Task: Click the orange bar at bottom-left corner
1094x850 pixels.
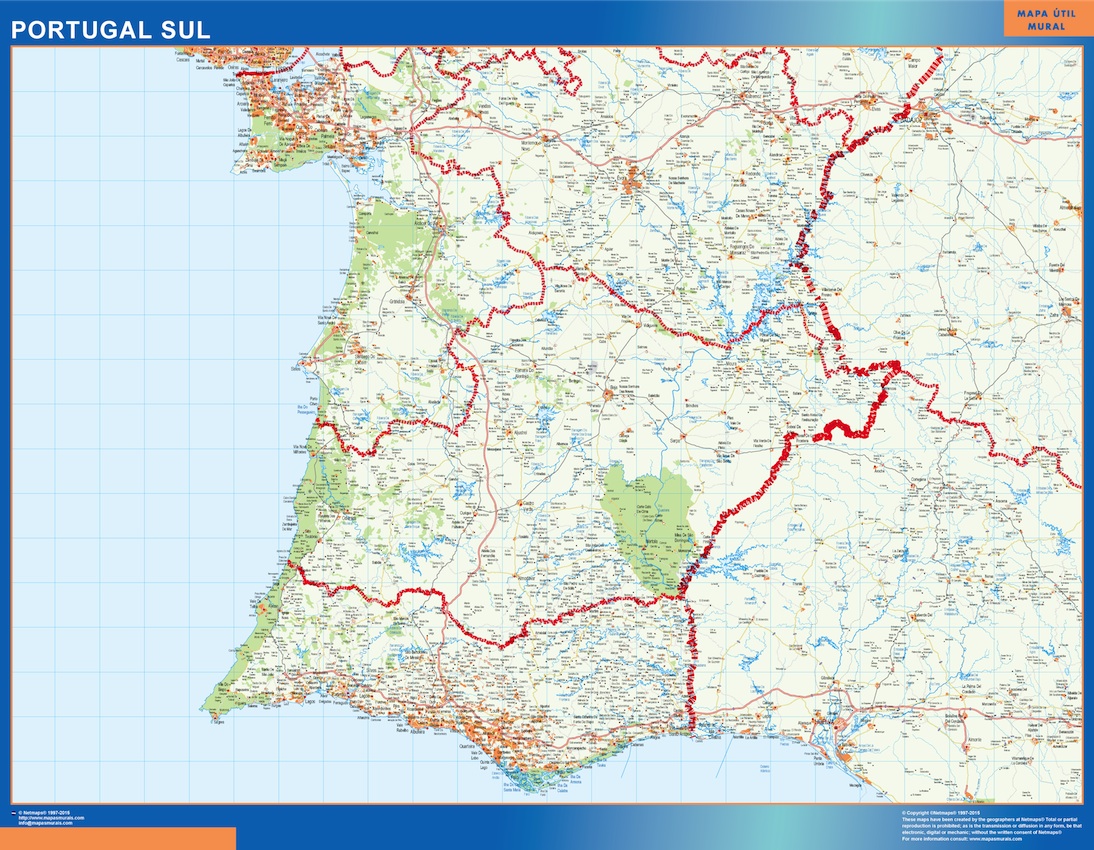Action: point(118,838)
